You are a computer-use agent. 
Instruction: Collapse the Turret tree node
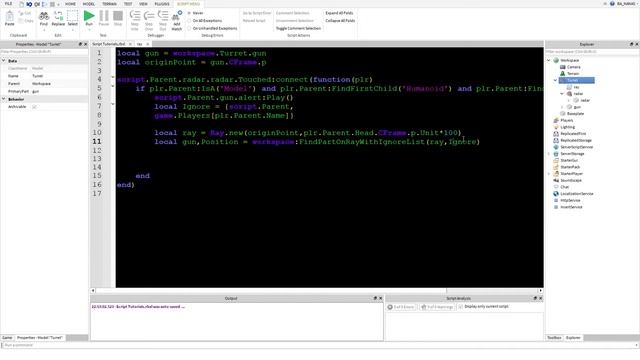556,80
